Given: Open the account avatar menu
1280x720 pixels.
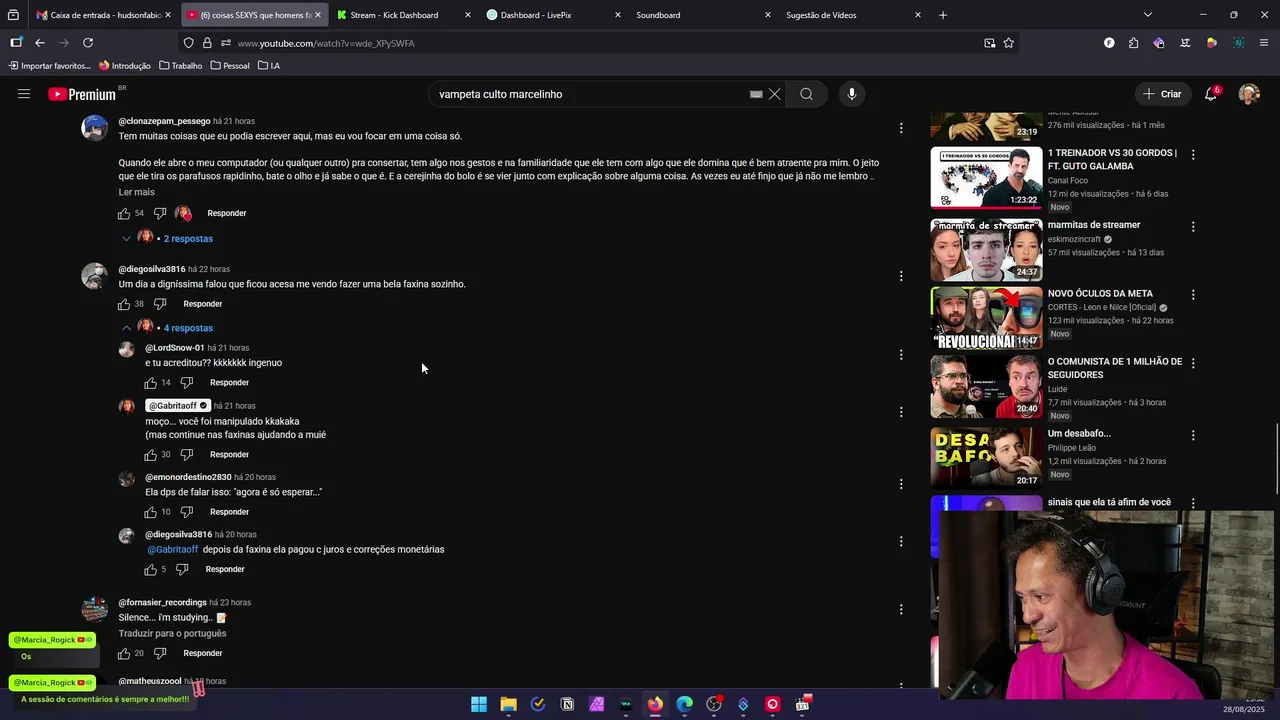Looking at the screenshot, I should tap(1249, 94).
